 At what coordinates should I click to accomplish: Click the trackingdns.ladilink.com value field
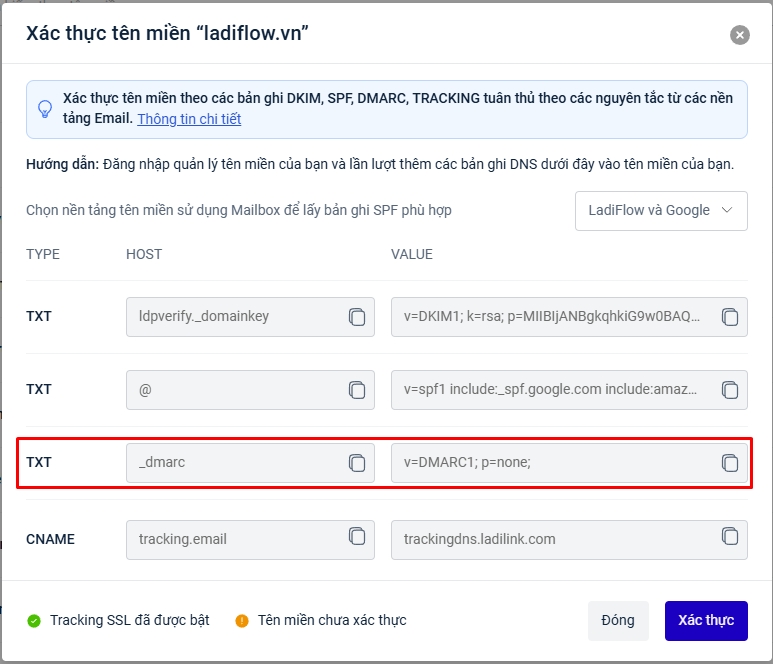coord(552,539)
